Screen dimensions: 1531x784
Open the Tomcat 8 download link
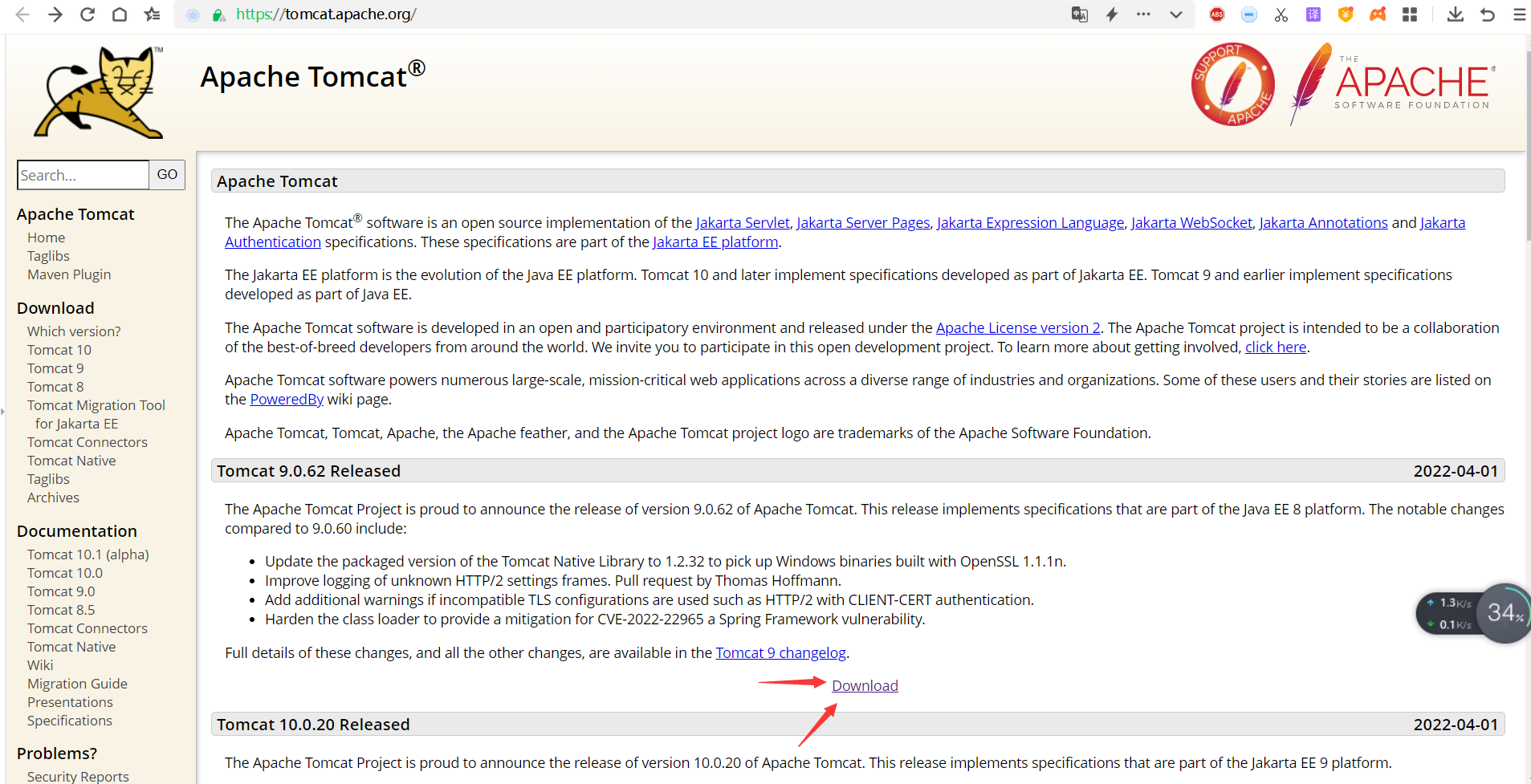pos(55,387)
